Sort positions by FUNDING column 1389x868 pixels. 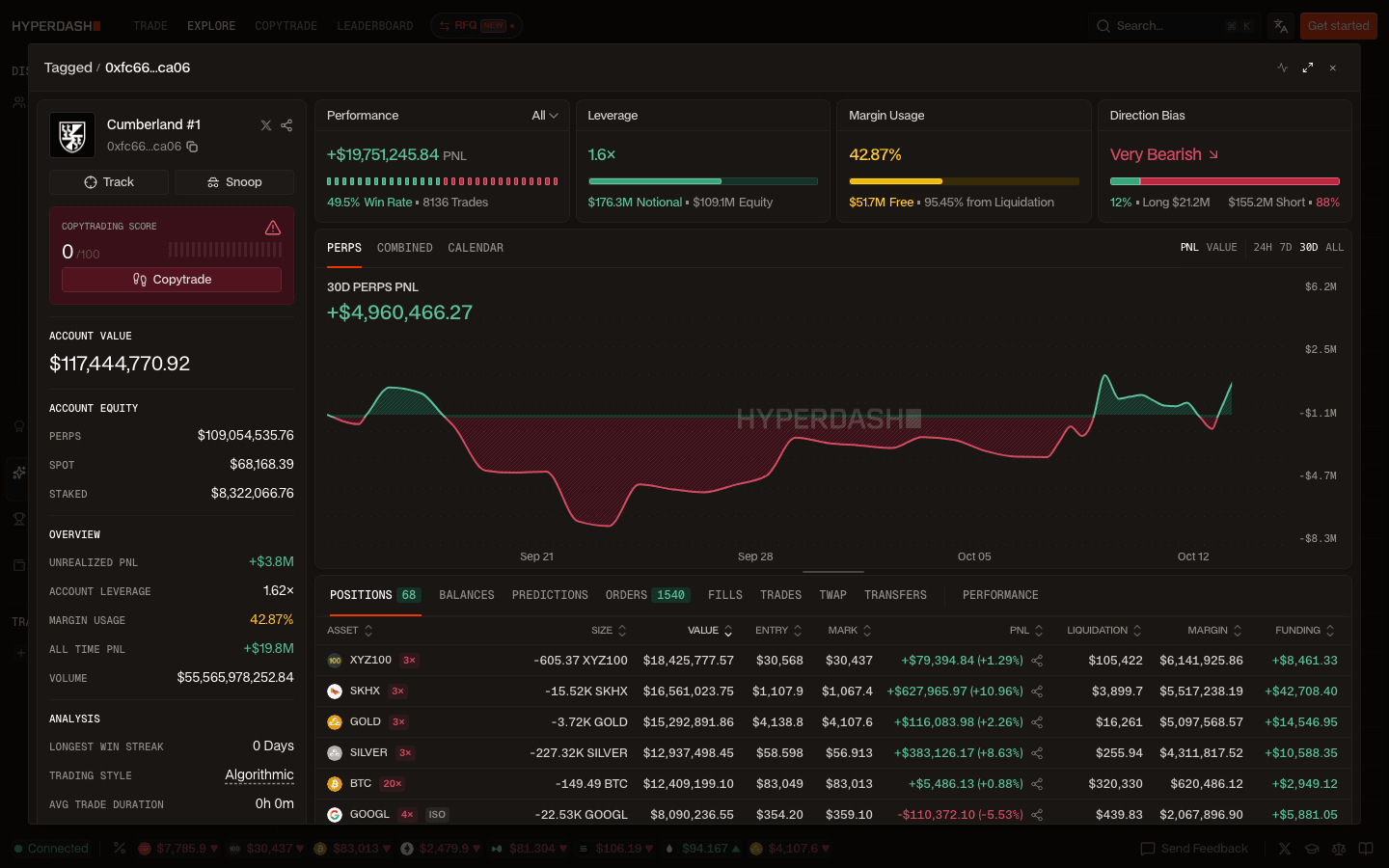coord(1305,631)
